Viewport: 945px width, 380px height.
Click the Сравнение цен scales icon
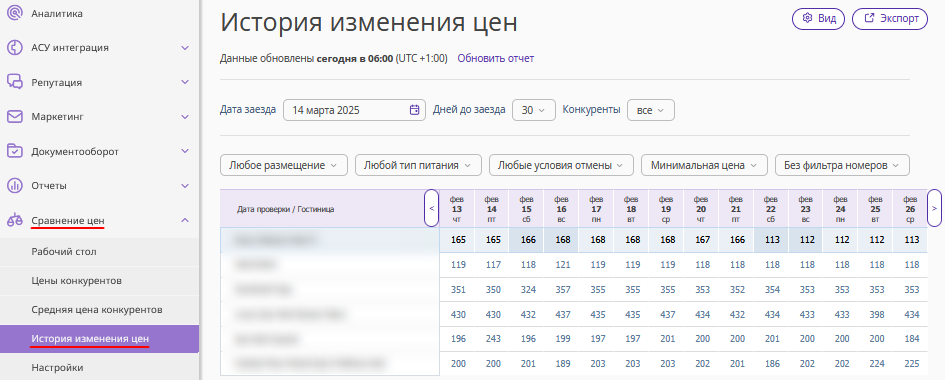tap(14, 221)
